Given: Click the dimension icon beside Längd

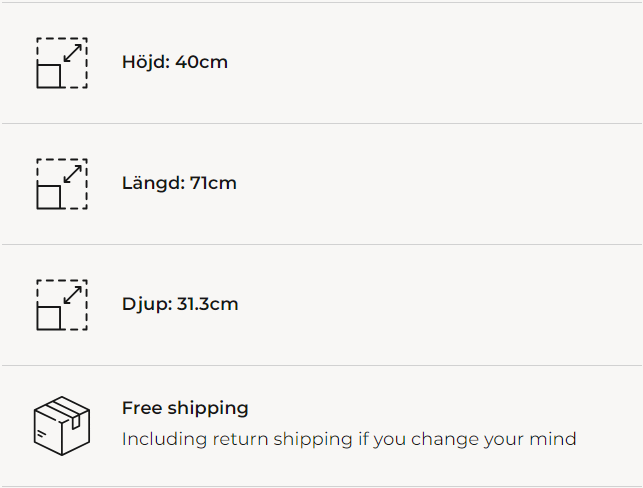Looking at the screenshot, I should tap(62, 184).
